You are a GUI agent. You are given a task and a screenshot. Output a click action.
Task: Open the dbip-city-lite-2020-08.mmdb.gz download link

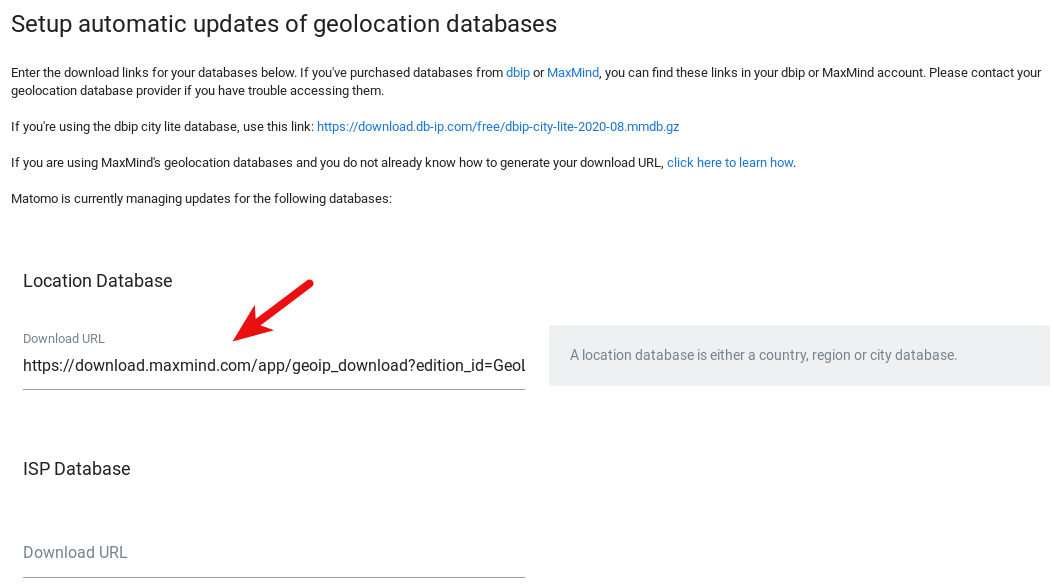point(497,127)
